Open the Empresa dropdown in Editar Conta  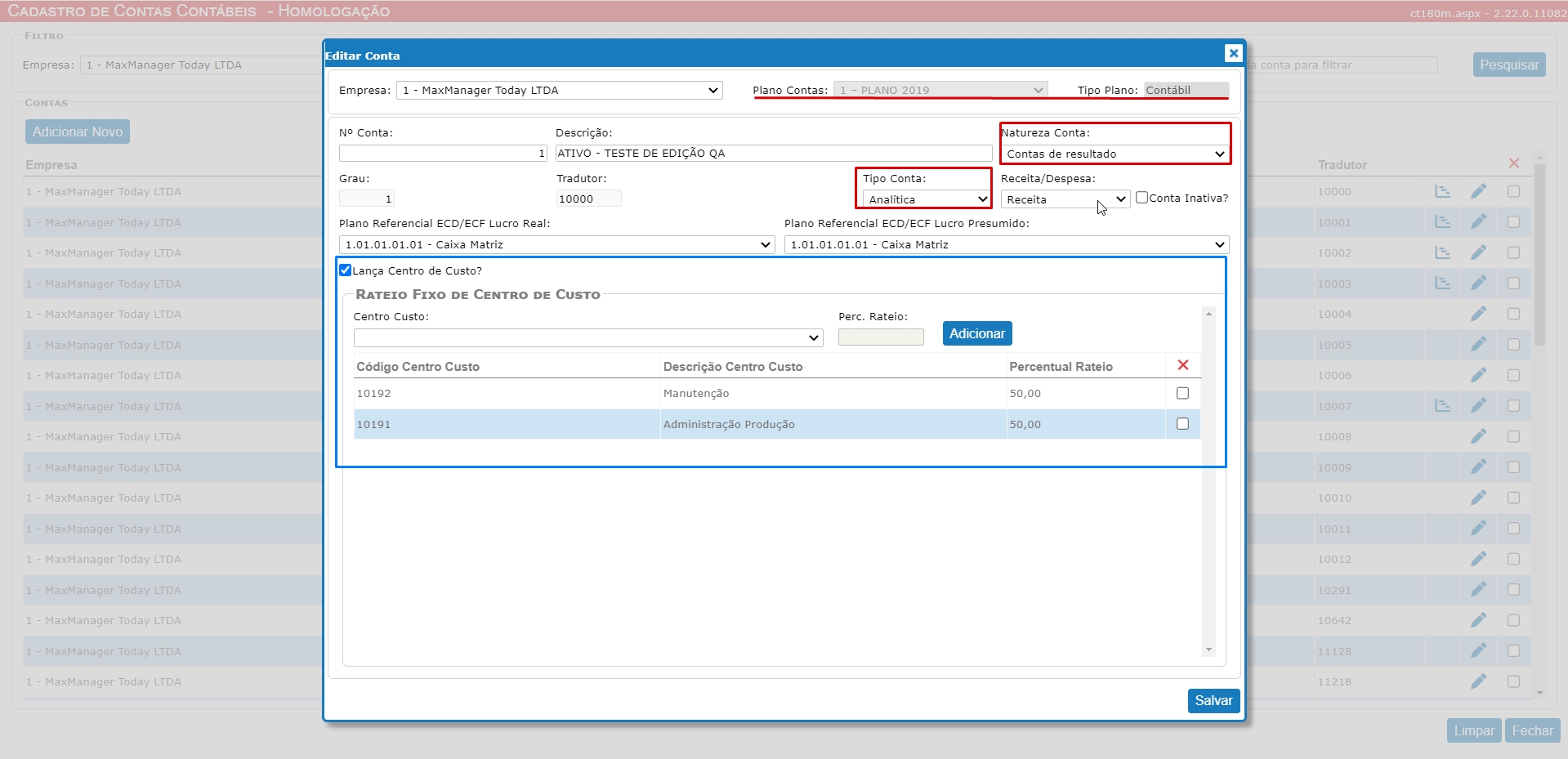[x=559, y=90]
